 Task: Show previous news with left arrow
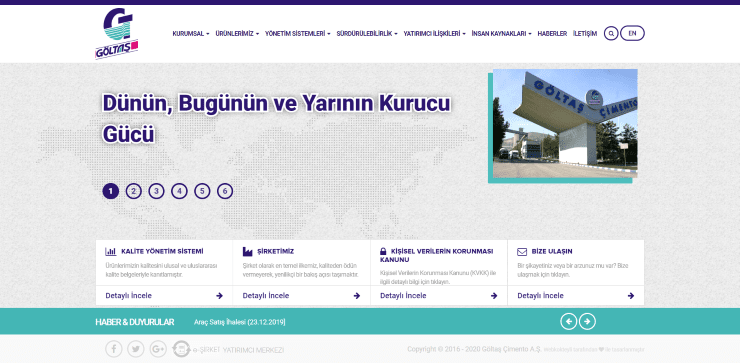tap(569, 321)
